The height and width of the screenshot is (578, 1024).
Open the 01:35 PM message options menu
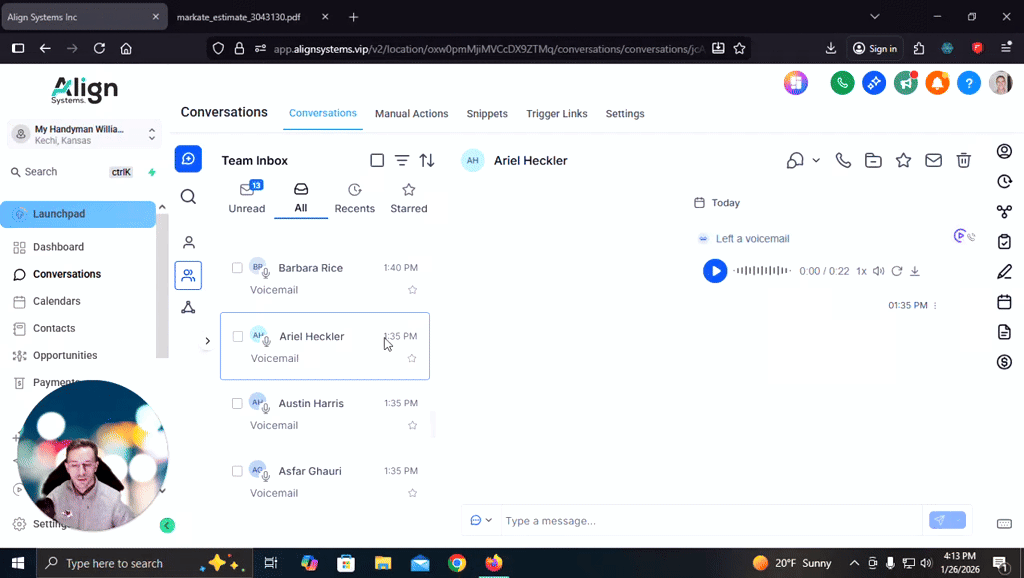click(935, 306)
